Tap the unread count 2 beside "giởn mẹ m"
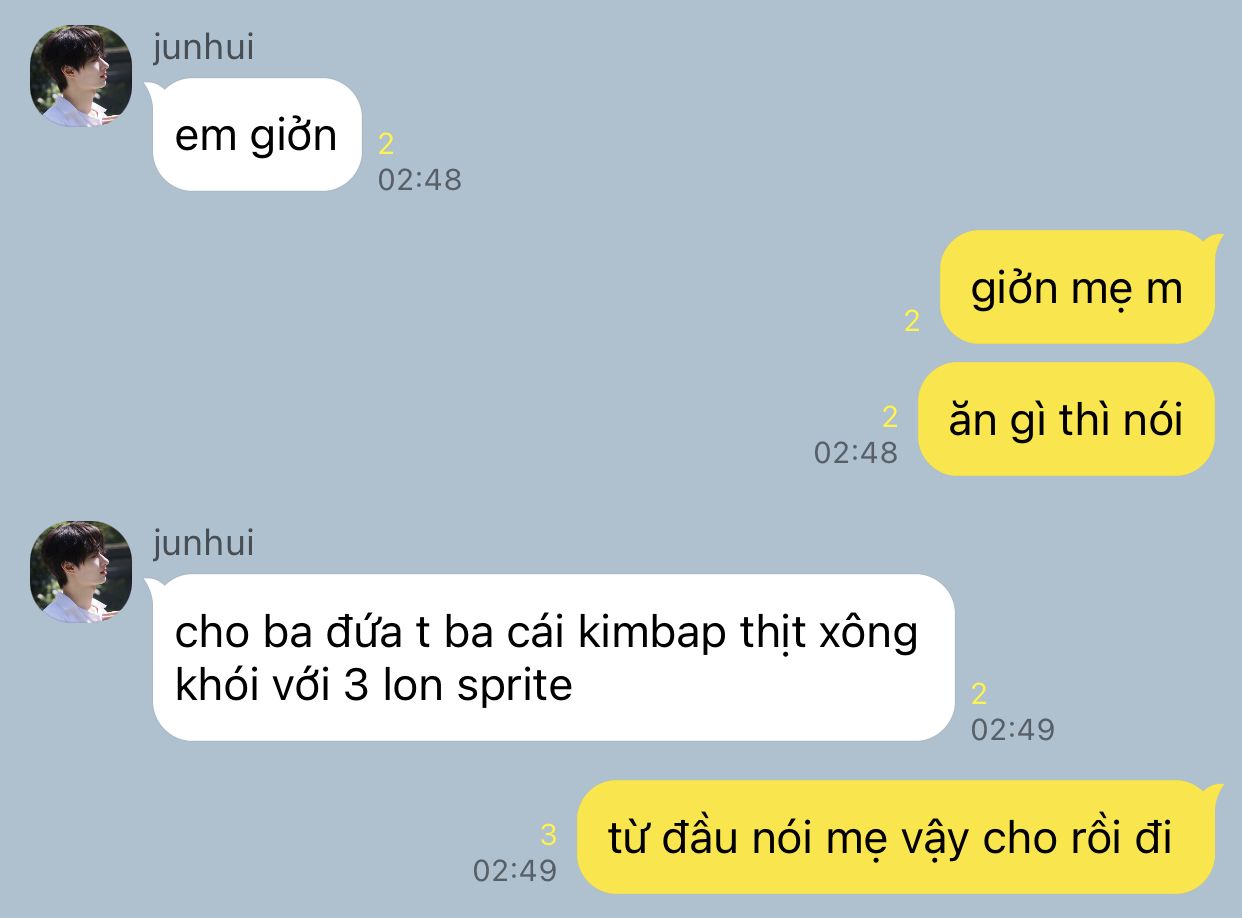 (x=911, y=321)
